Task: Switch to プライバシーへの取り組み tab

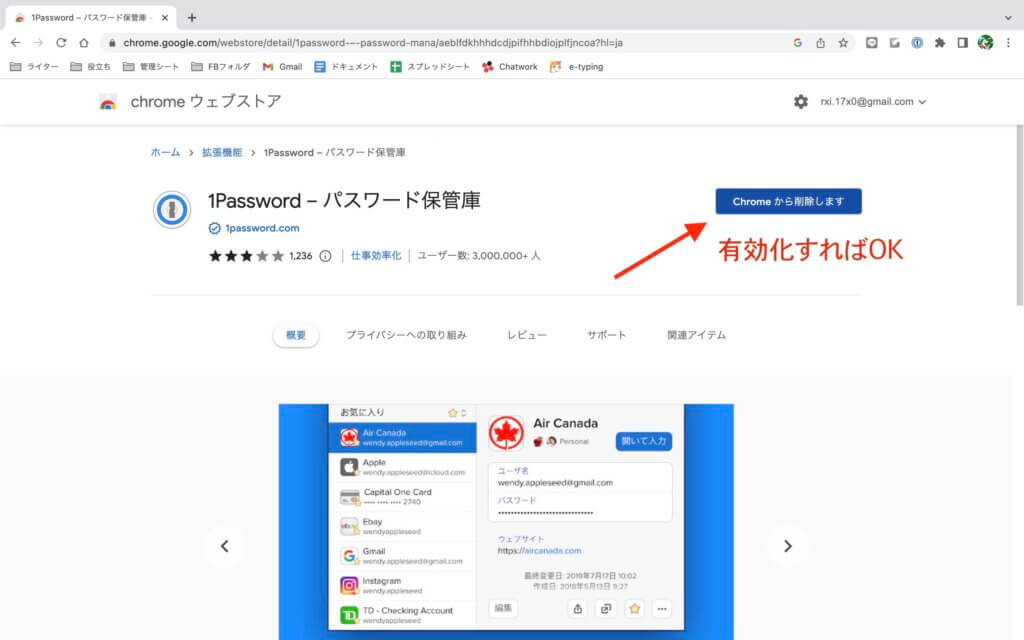Action: pos(406,335)
